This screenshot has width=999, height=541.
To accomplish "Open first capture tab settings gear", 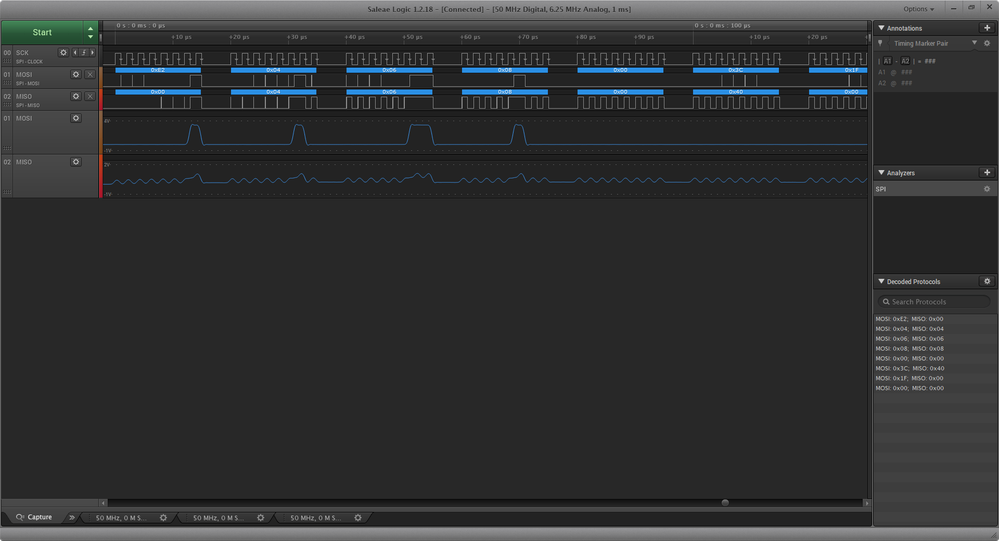I will click(x=163, y=518).
